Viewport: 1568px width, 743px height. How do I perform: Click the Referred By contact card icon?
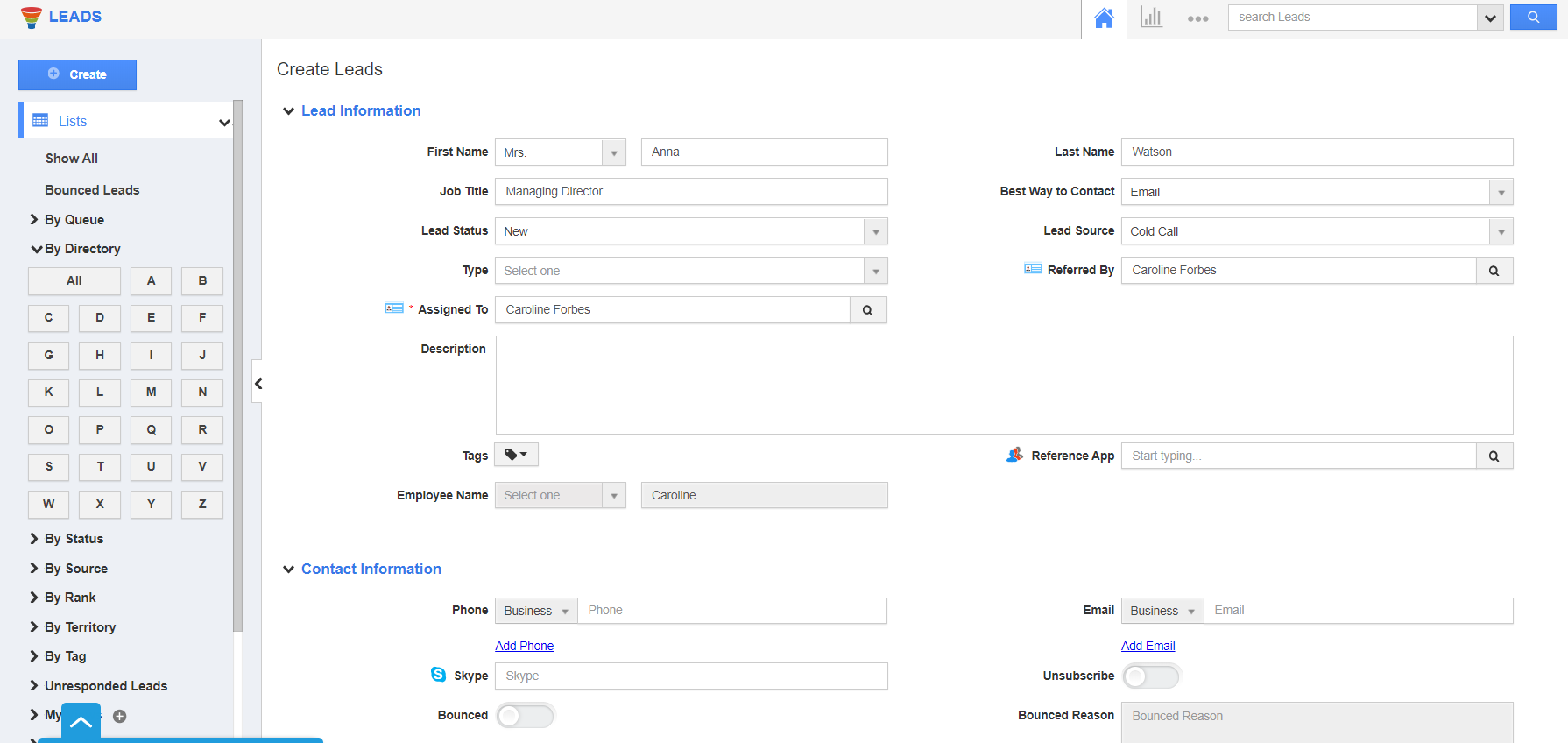point(1033,269)
